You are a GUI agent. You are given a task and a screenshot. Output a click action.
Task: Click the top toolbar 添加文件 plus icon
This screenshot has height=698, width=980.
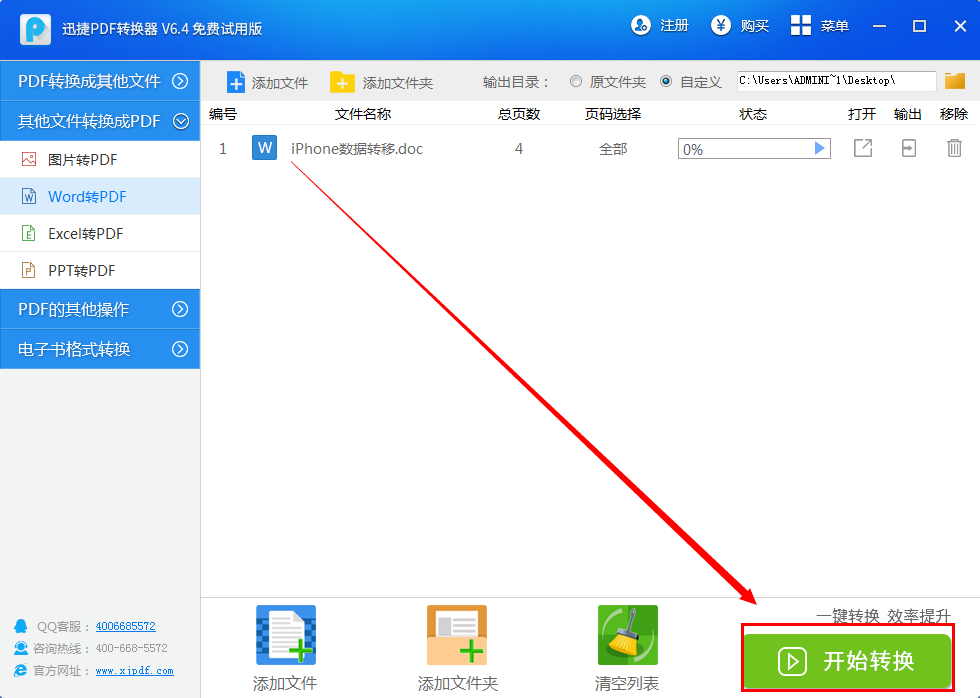(236, 82)
